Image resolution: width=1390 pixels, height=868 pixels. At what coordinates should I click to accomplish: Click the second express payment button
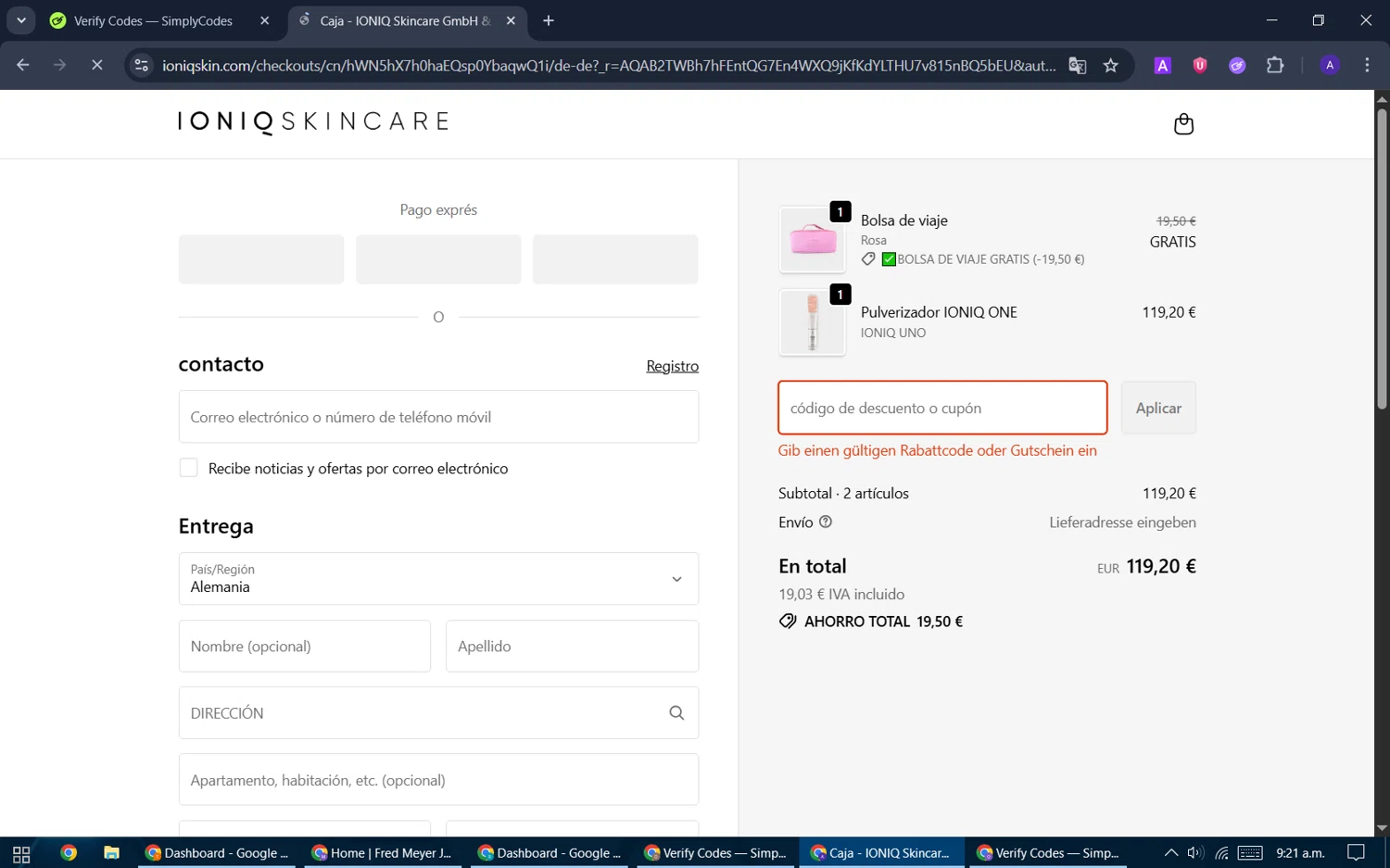click(x=438, y=259)
